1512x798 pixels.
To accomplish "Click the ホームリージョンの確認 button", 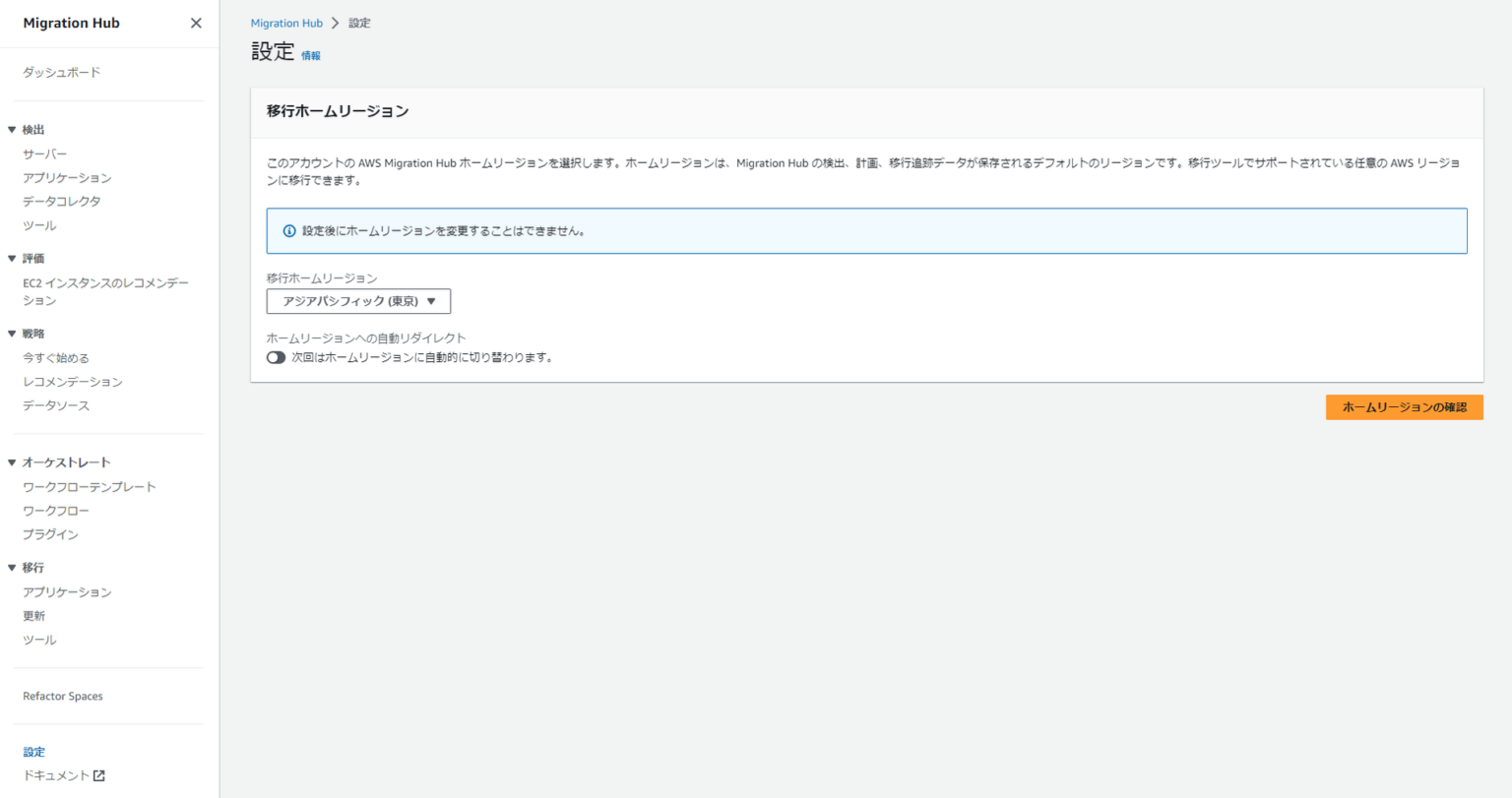I will click(x=1404, y=406).
